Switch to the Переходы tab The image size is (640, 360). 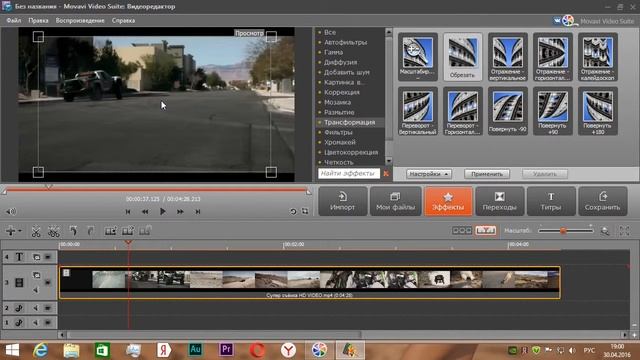click(500, 201)
